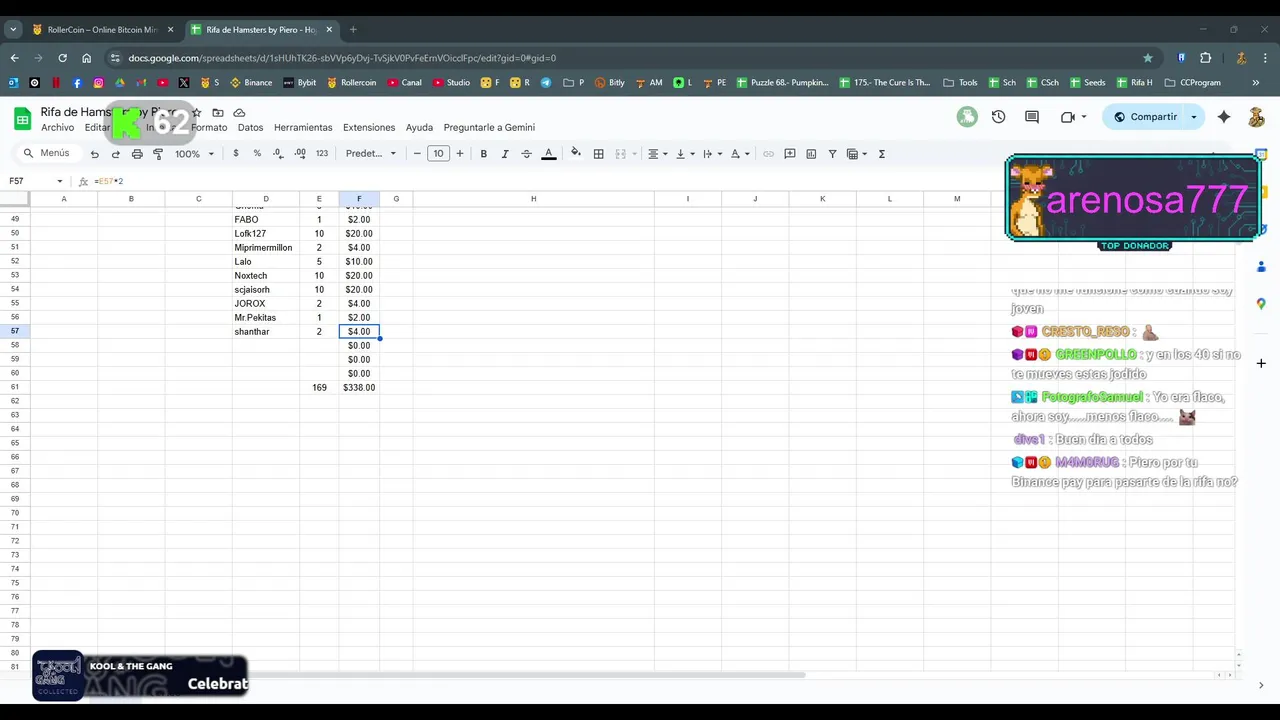Select column header H
This screenshot has height=720, width=1280.
pos(533,199)
